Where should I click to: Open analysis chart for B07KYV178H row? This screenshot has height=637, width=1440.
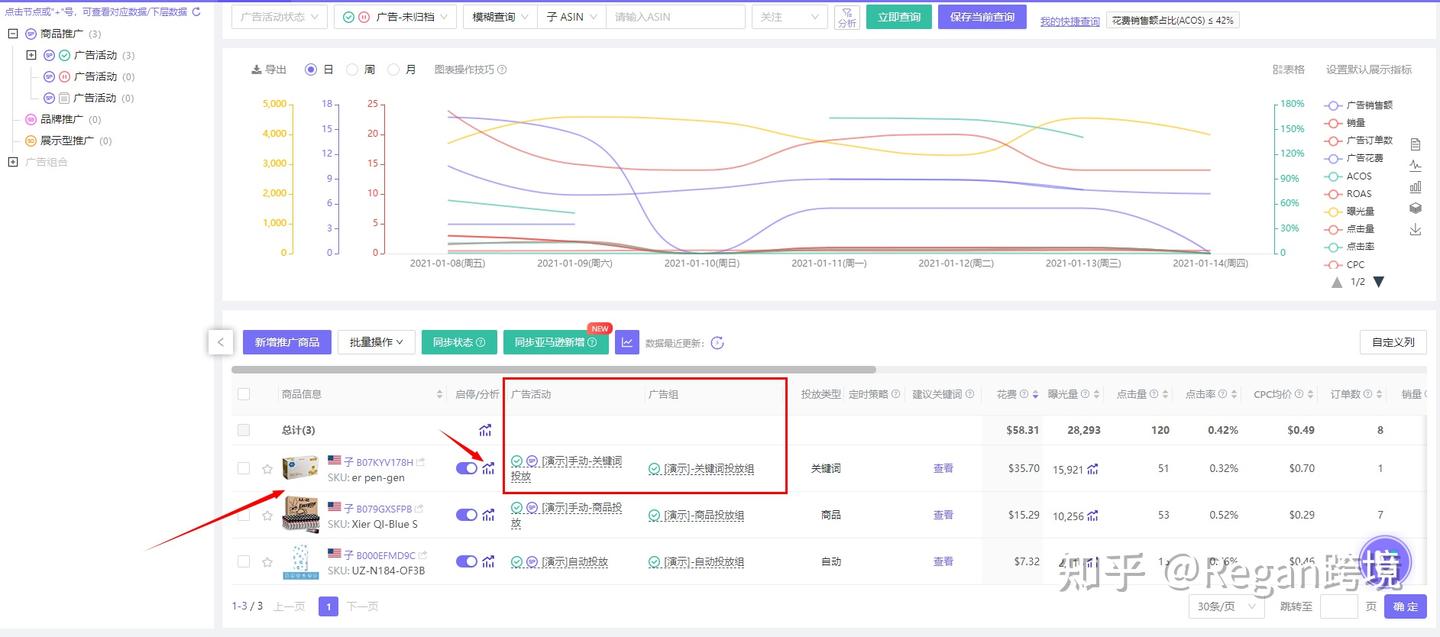489,468
